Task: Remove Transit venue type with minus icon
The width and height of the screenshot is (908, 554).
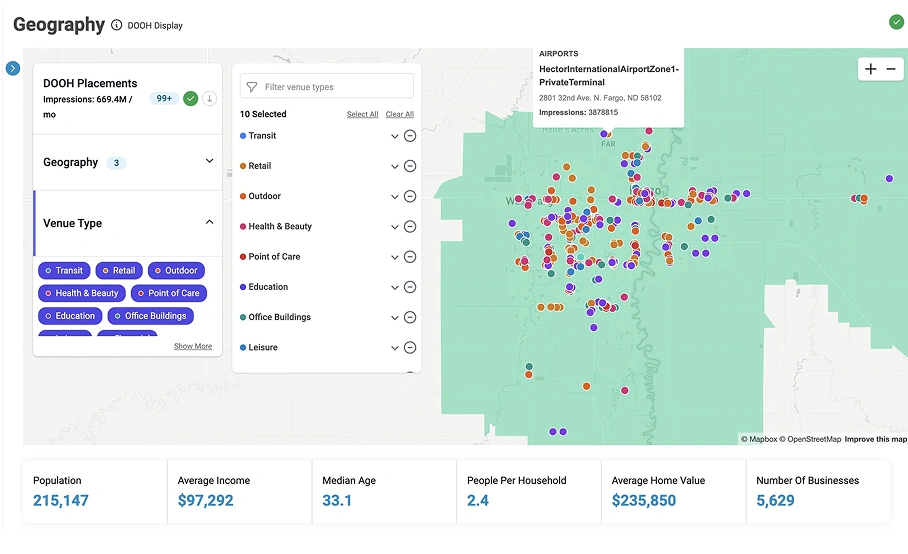Action: [410, 136]
